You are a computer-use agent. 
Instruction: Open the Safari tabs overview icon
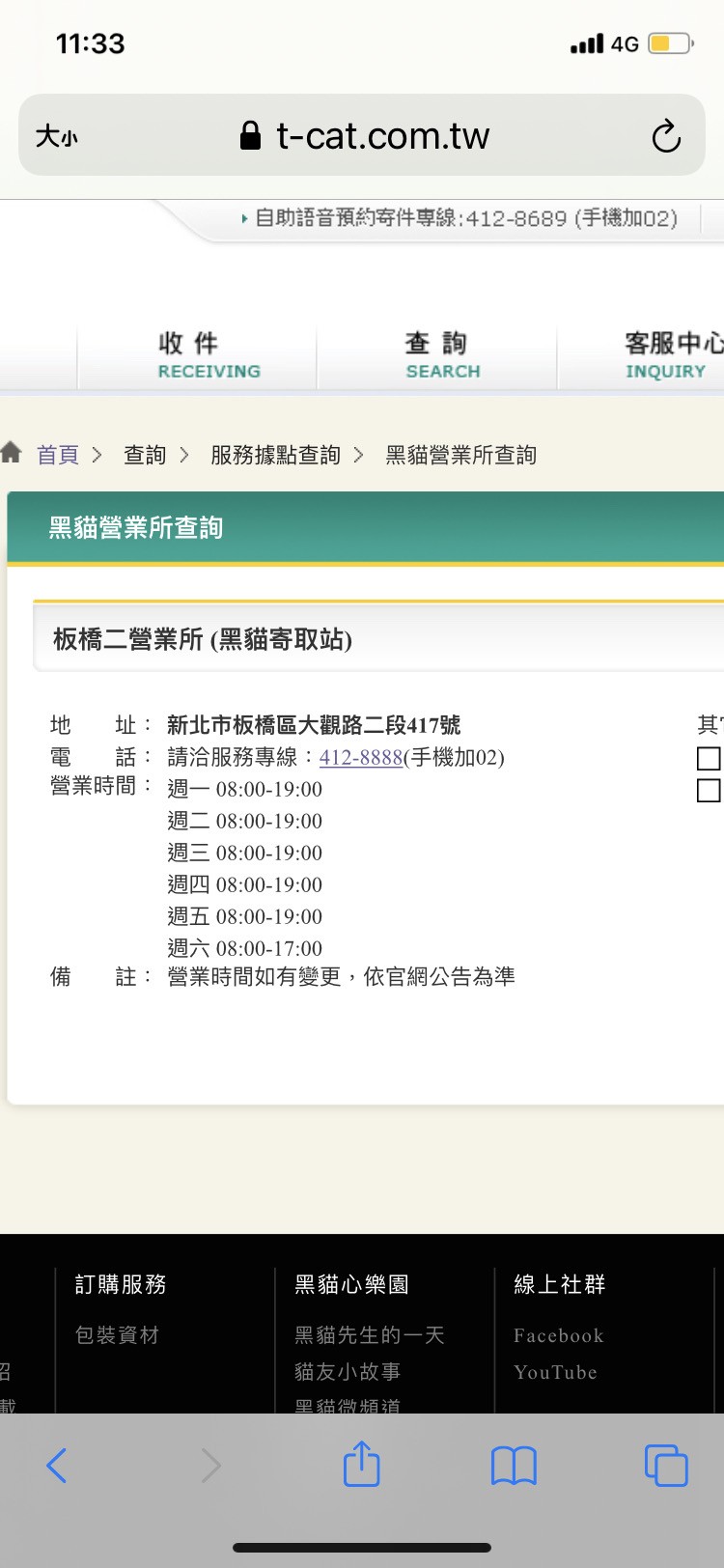666,1465
